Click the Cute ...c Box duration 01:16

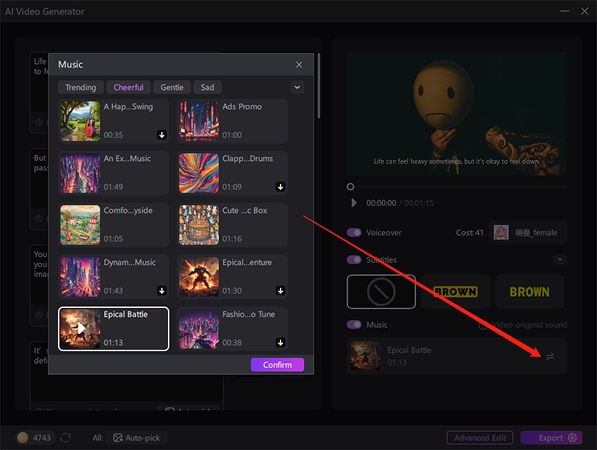point(232,239)
